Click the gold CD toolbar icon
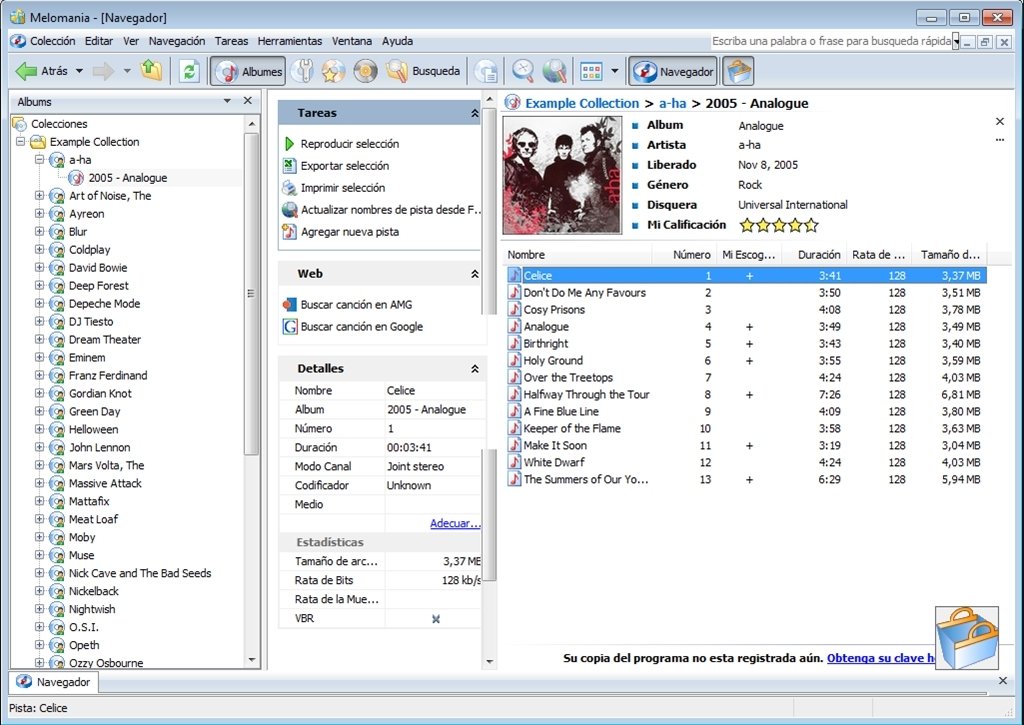The width and height of the screenshot is (1024, 725). click(366, 71)
